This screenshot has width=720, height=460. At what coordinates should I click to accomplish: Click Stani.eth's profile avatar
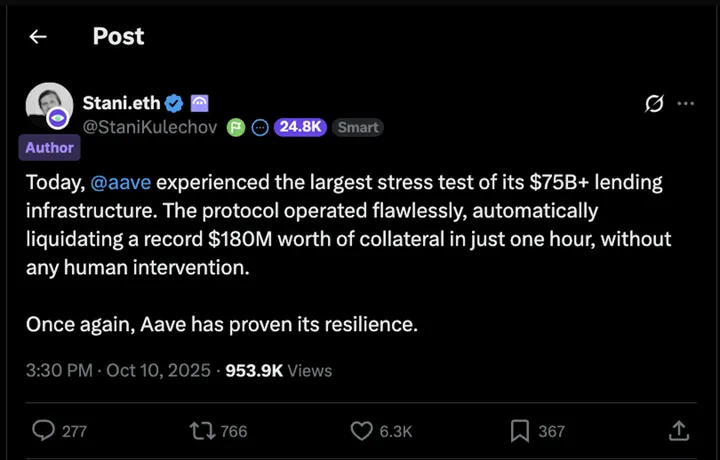click(49, 107)
